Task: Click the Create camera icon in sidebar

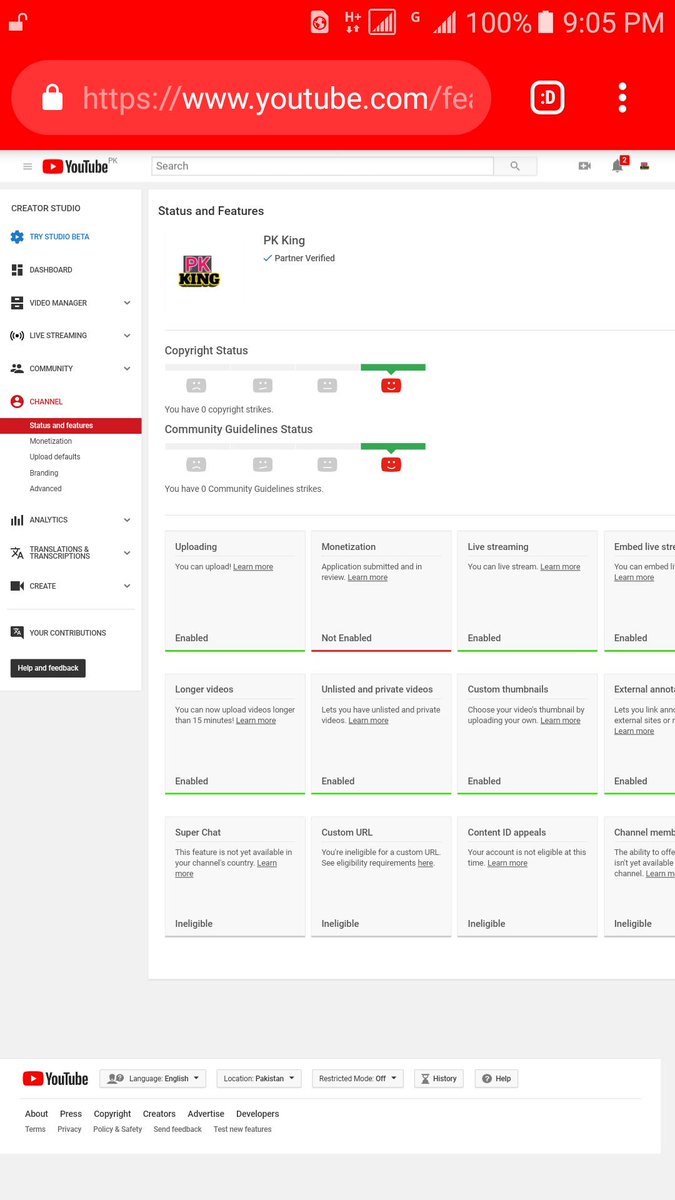Action: click(17, 586)
